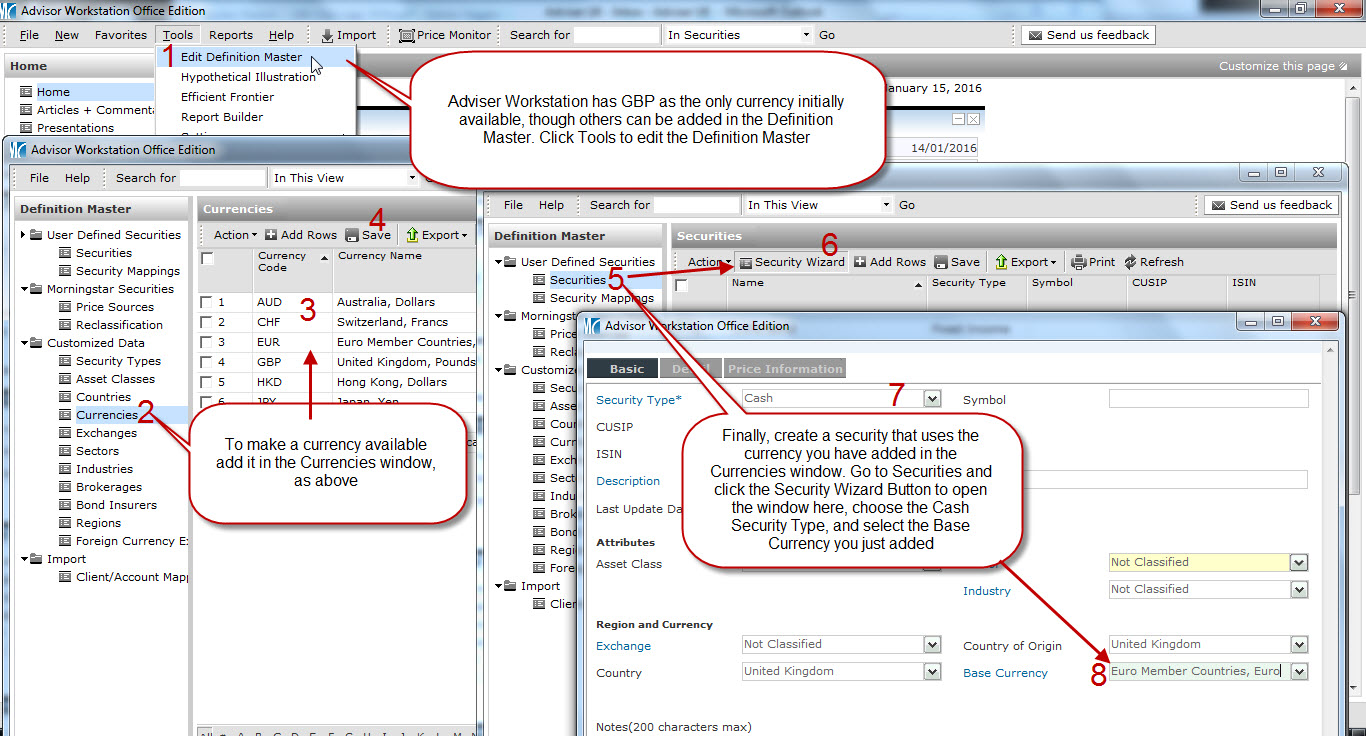Screen dimensions: 1366x736
Task: Refresh the Securities list
Action: [1153, 262]
